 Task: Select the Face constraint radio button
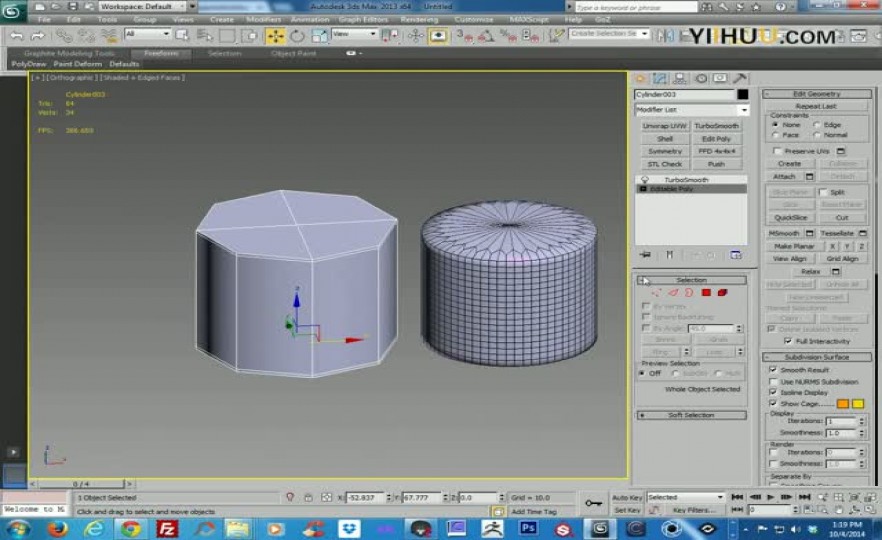coord(776,135)
